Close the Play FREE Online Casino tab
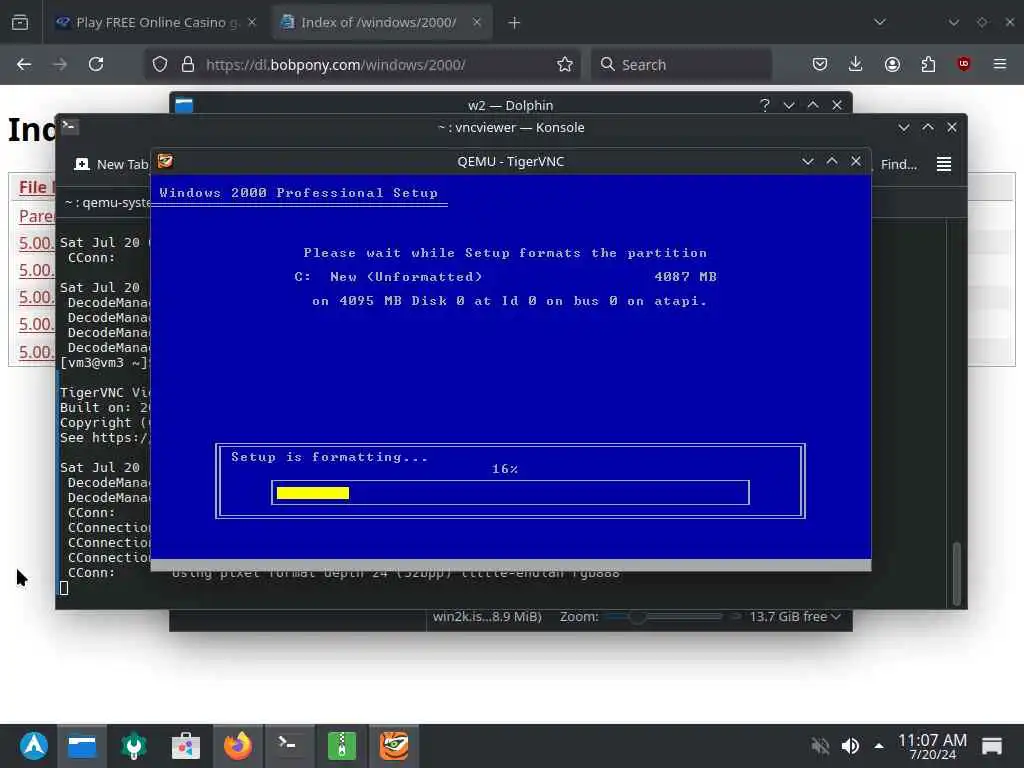The height and width of the screenshot is (768, 1024). 252,22
